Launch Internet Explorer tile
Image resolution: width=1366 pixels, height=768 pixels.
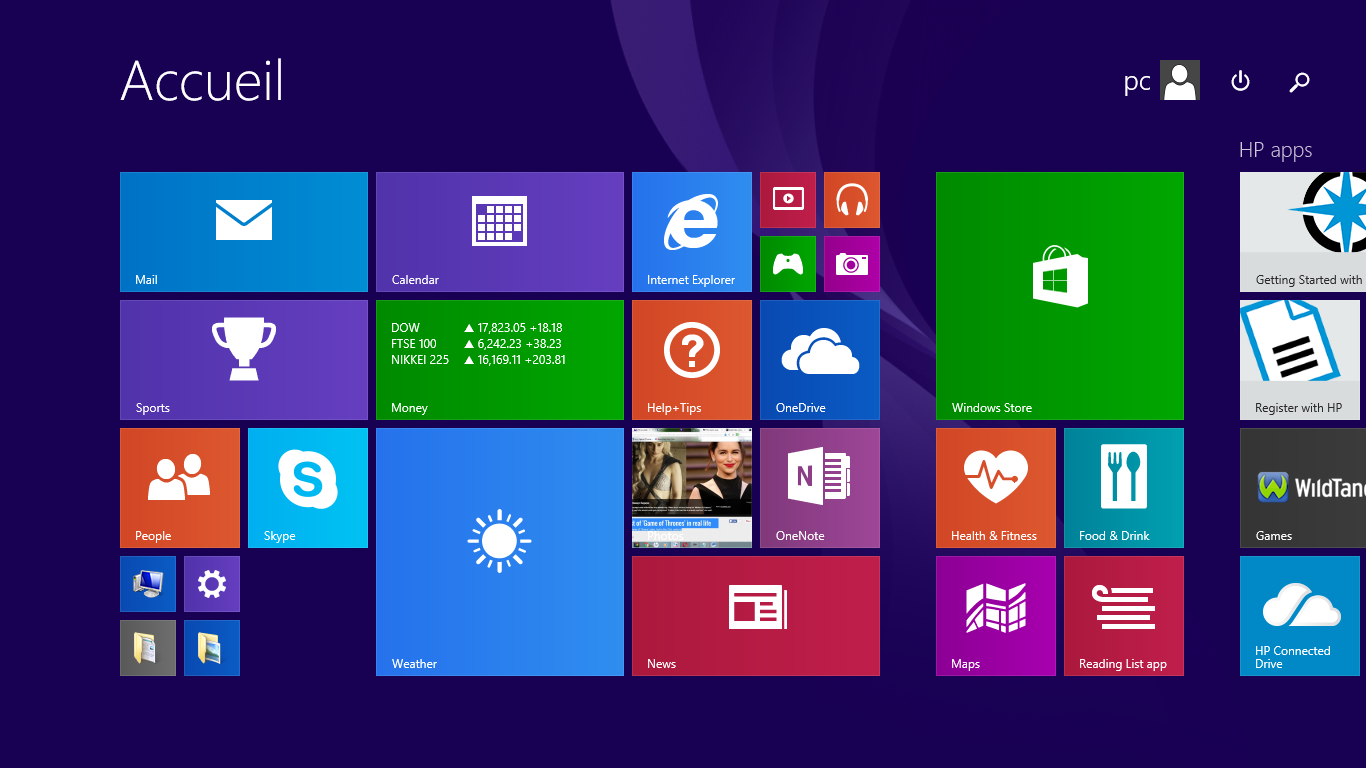[692, 232]
